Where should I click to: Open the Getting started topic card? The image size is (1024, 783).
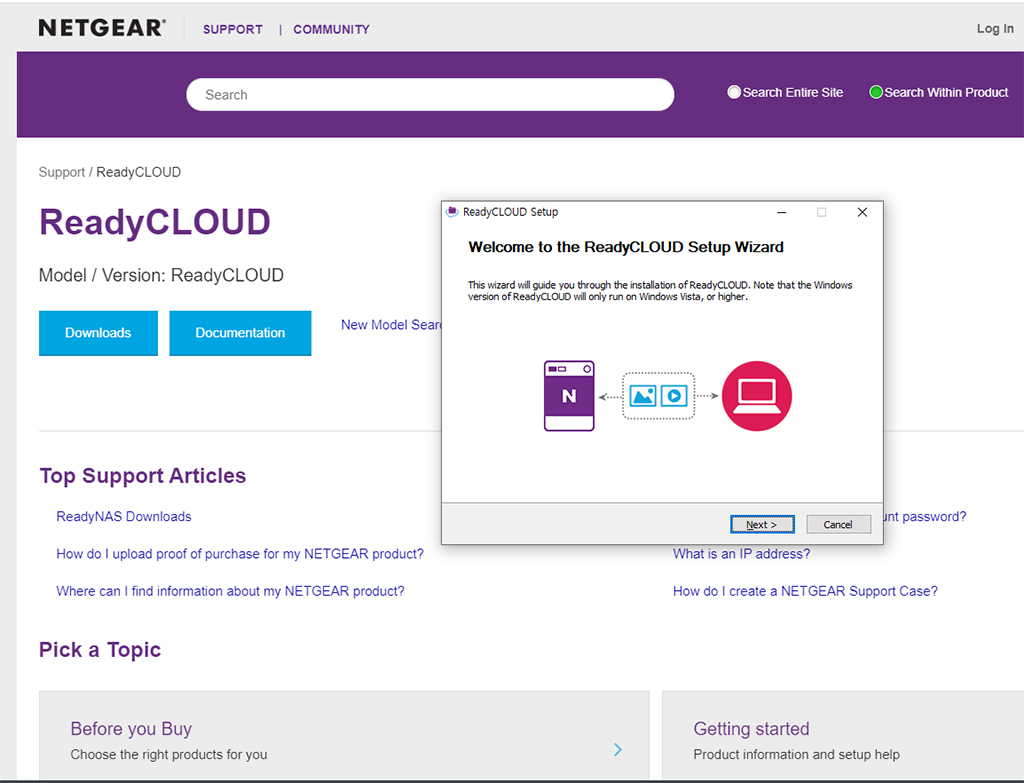click(842, 737)
